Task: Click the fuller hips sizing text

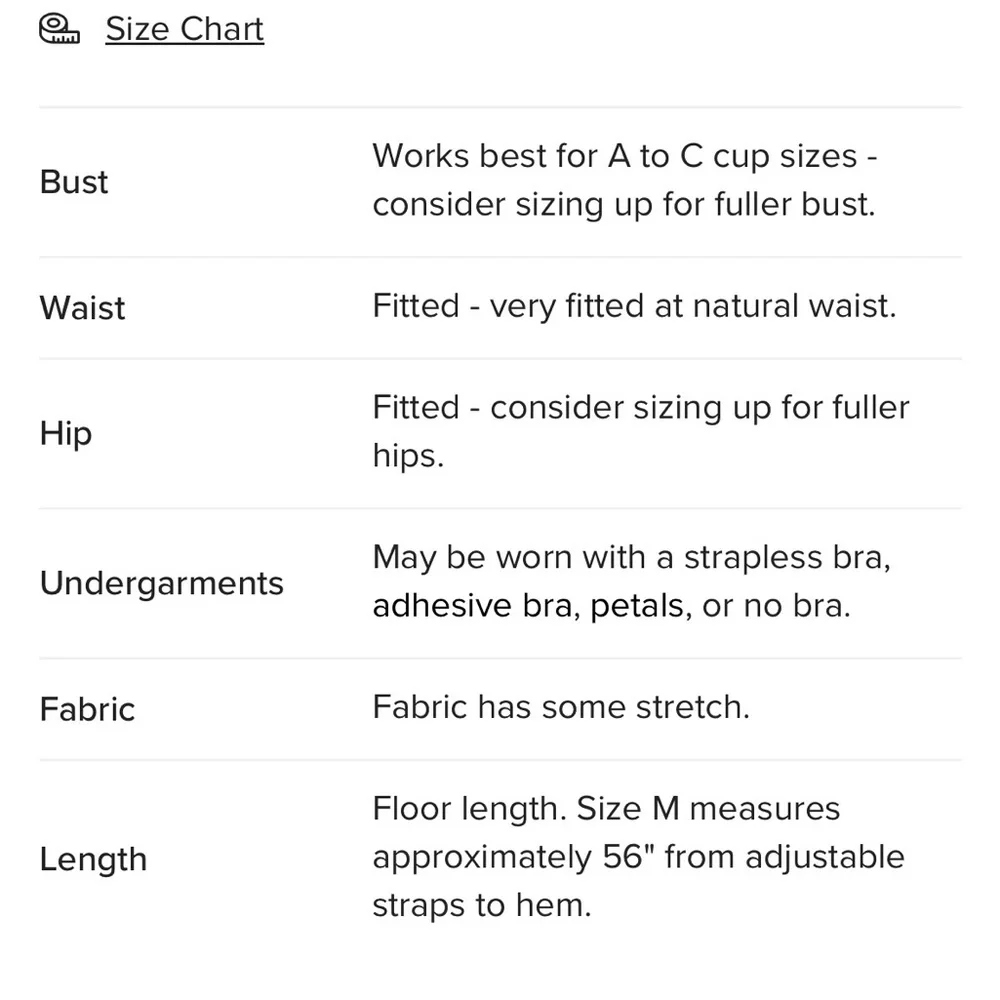Action: (x=641, y=431)
